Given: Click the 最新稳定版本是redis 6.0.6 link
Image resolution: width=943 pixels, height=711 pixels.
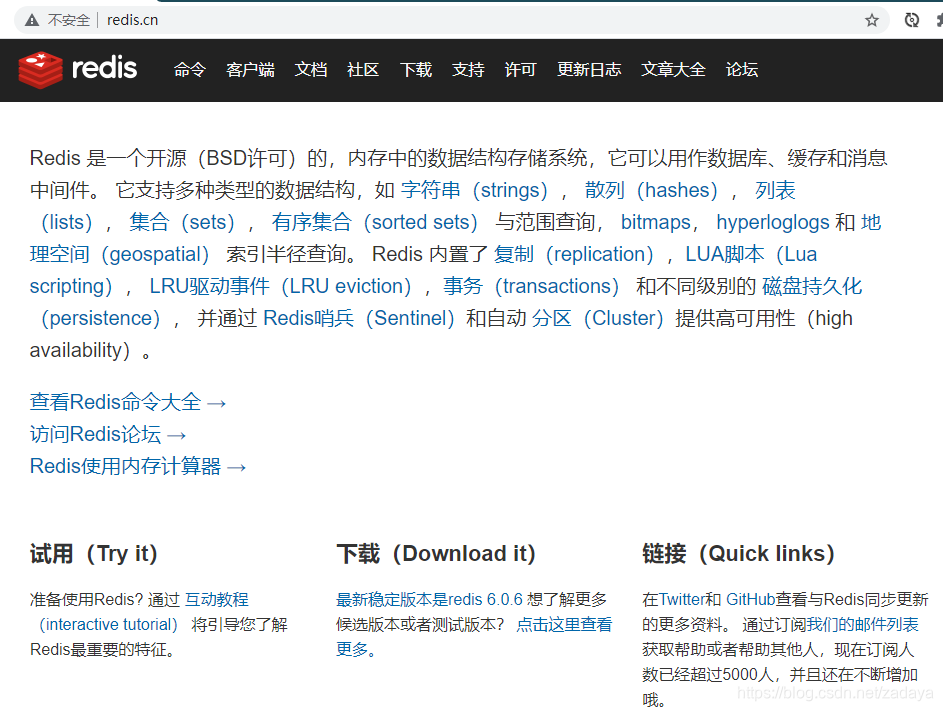Looking at the screenshot, I should tap(429, 599).
